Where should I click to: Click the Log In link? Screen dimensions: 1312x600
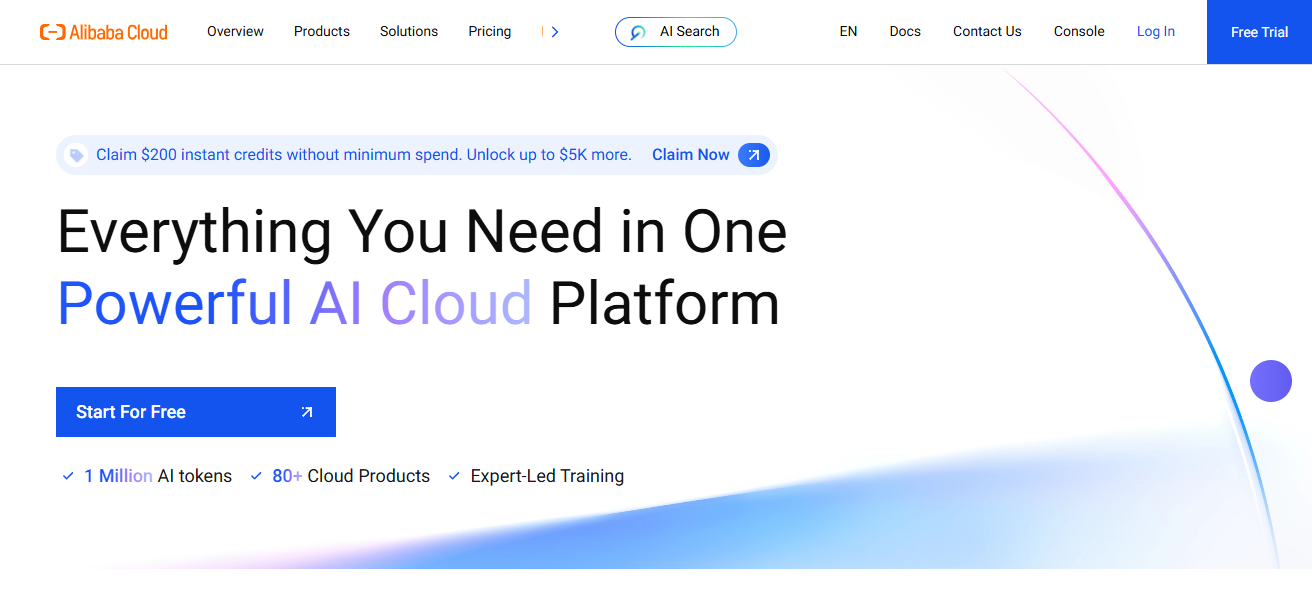pyautogui.click(x=1155, y=31)
